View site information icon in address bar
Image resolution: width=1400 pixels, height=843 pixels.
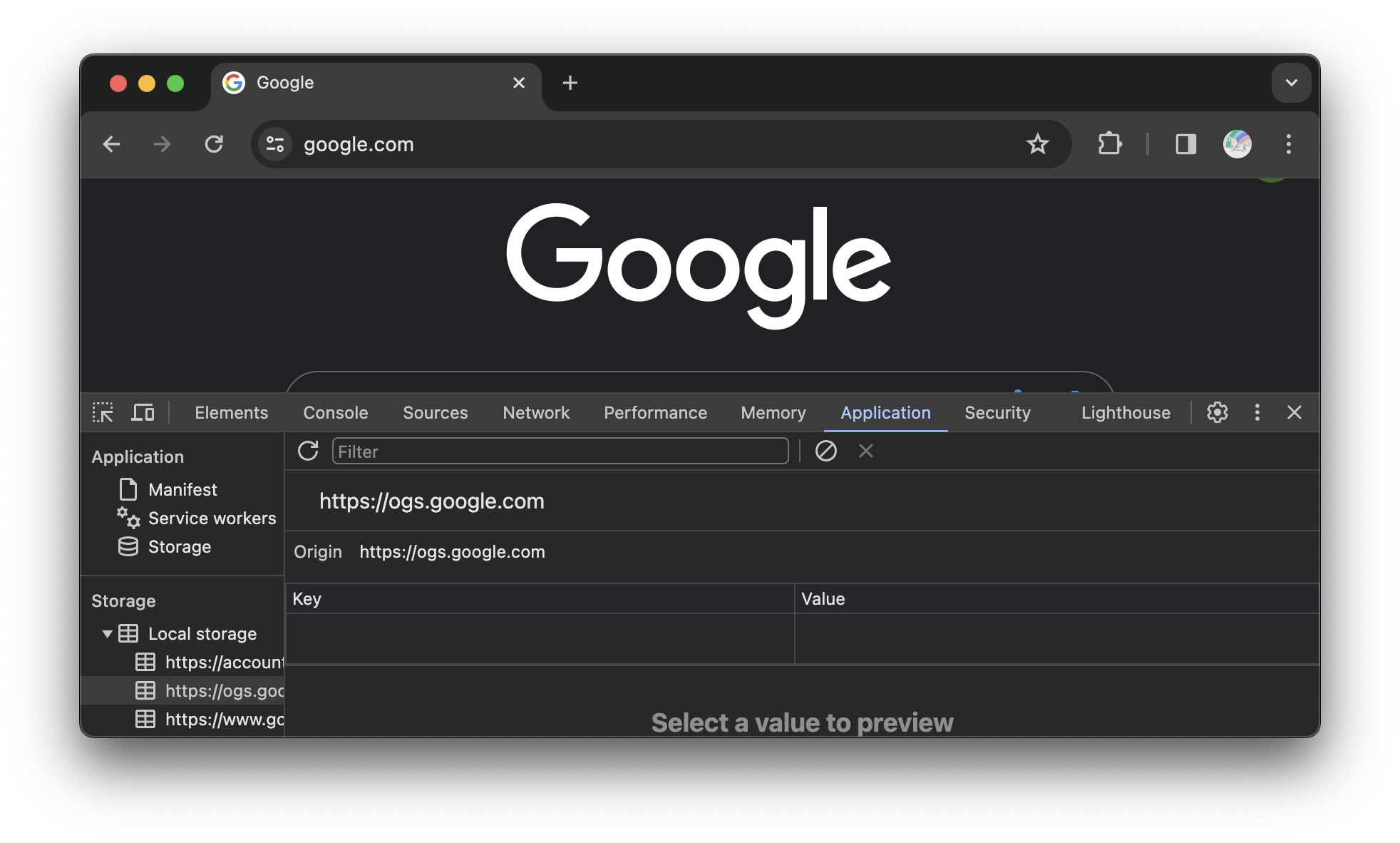(x=275, y=144)
